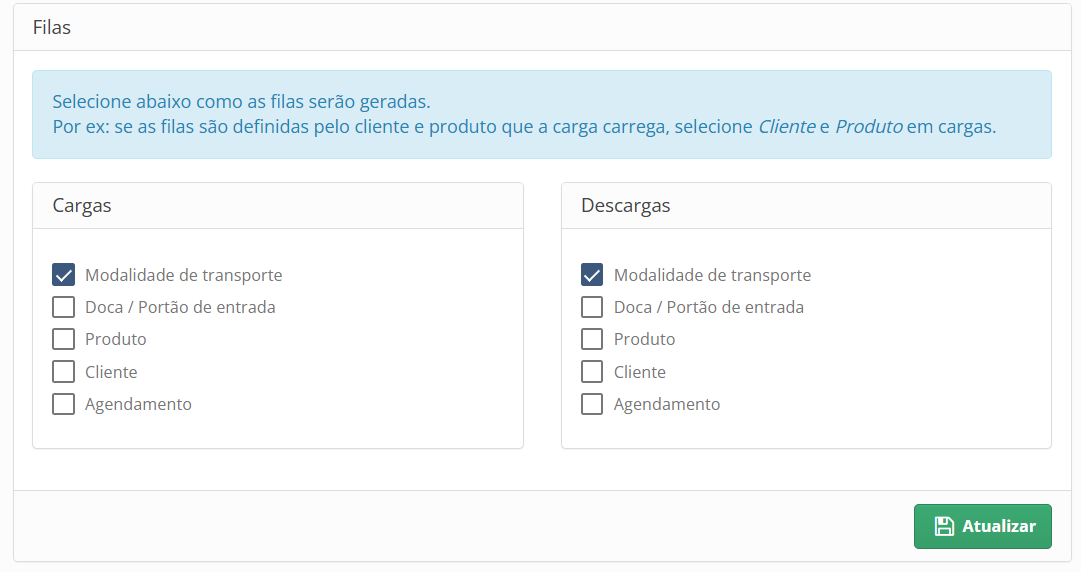Click the save icon on Atualizar button
The image size is (1081, 572).
[944, 527]
